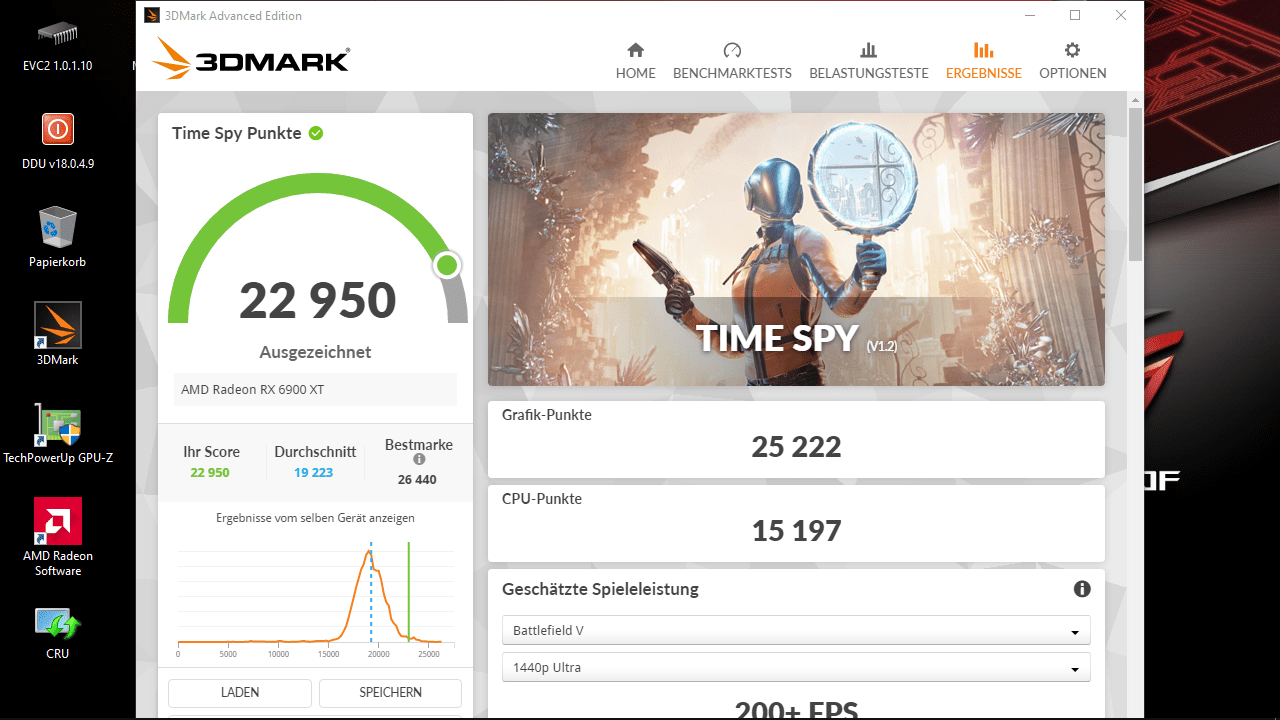Select the DDU v18.0.4.9 desktop icon
The image size is (1280, 720).
click(x=57, y=141)
